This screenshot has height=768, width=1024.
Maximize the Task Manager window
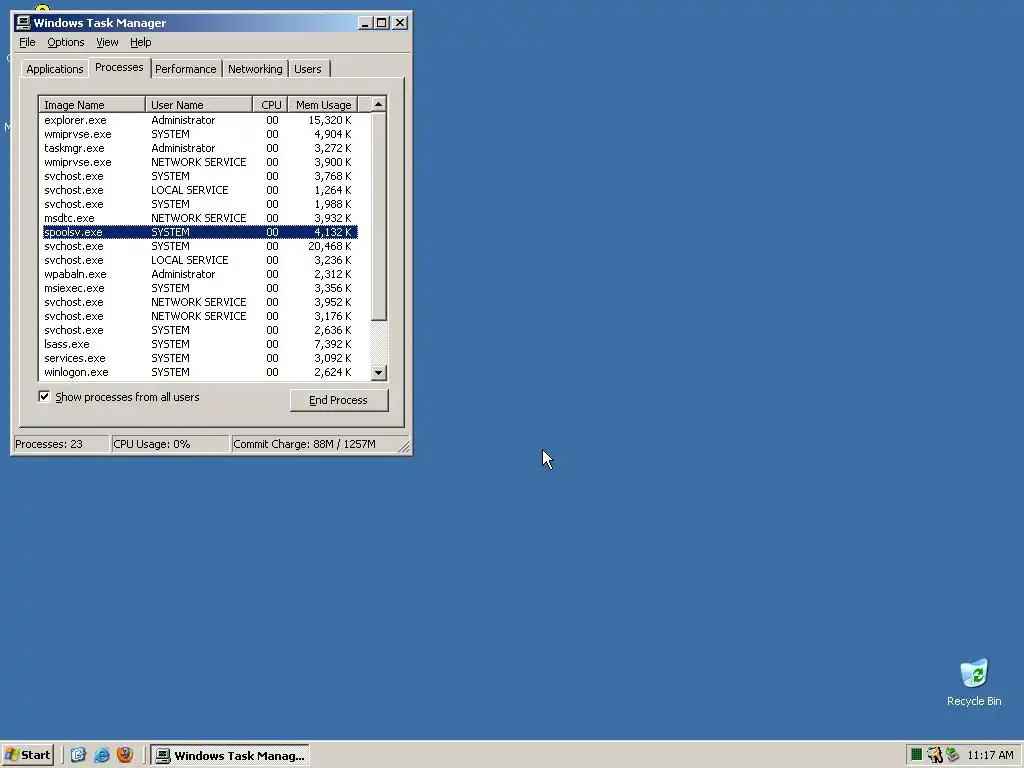pyautogui.click(x=381, y=23)
